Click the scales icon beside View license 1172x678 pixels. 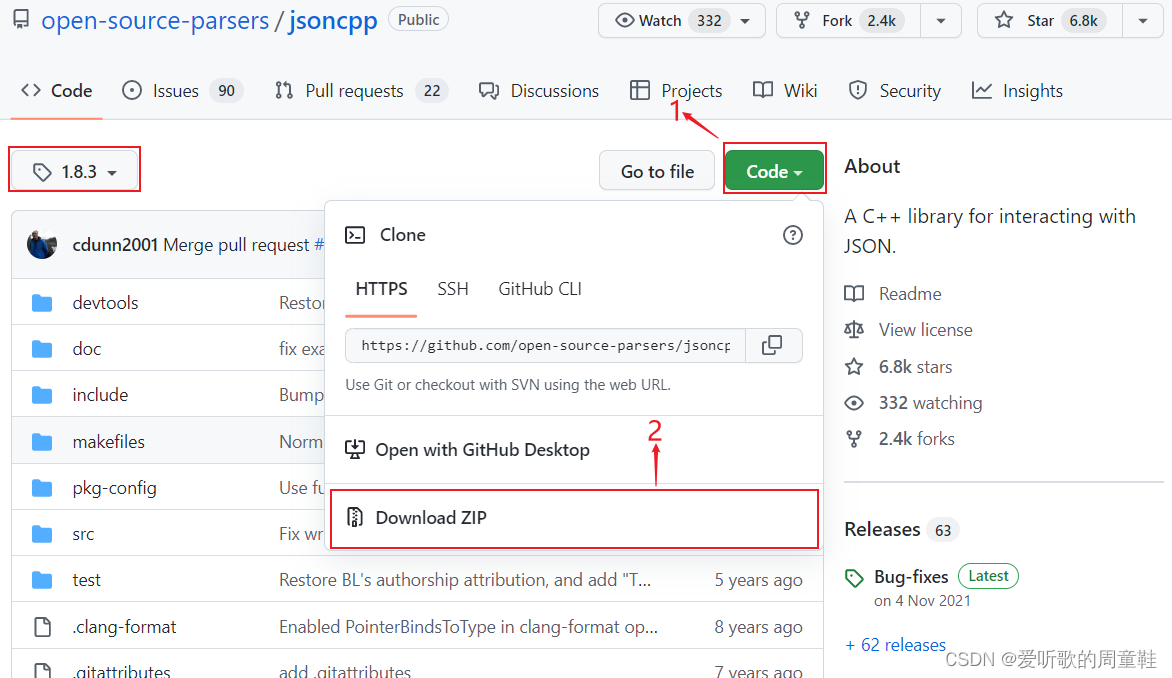pyautogui.click(x=854, y=330)
